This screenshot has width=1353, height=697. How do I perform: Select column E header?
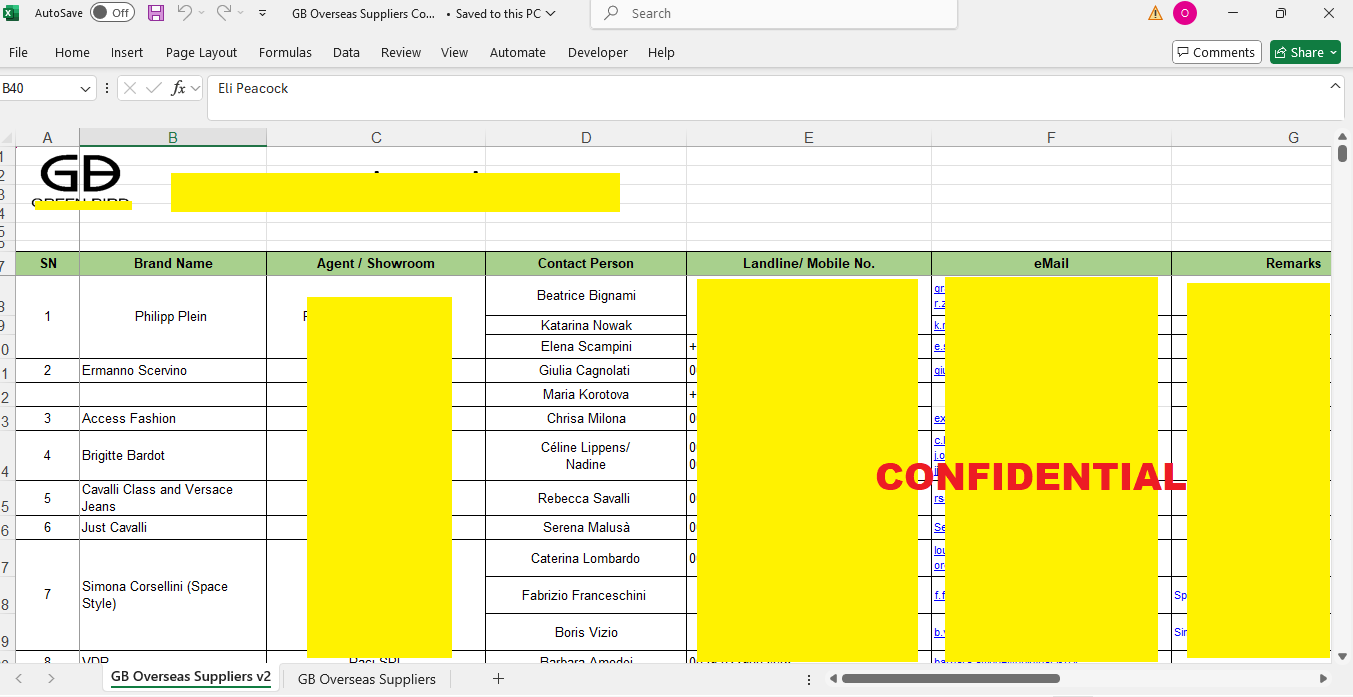tap(809, 137)
